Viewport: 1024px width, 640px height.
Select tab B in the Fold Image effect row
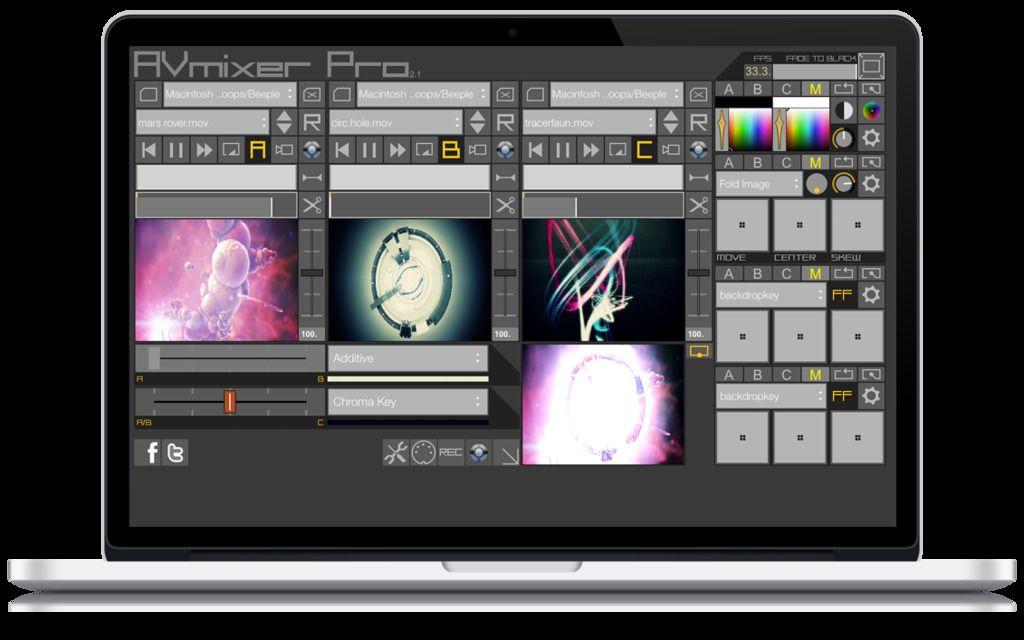(757, 163)
